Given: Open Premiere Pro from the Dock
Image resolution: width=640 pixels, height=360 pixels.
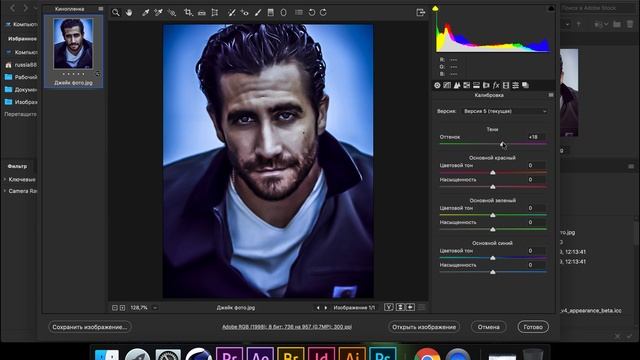Looking at the screenshot, I should click(x=229, y=353).
